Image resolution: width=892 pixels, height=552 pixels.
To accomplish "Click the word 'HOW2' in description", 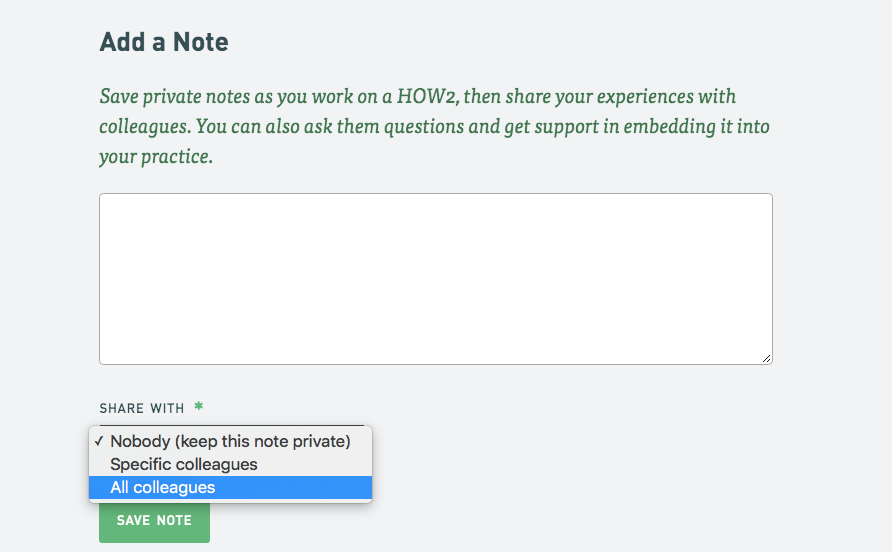I will point(428,96).
